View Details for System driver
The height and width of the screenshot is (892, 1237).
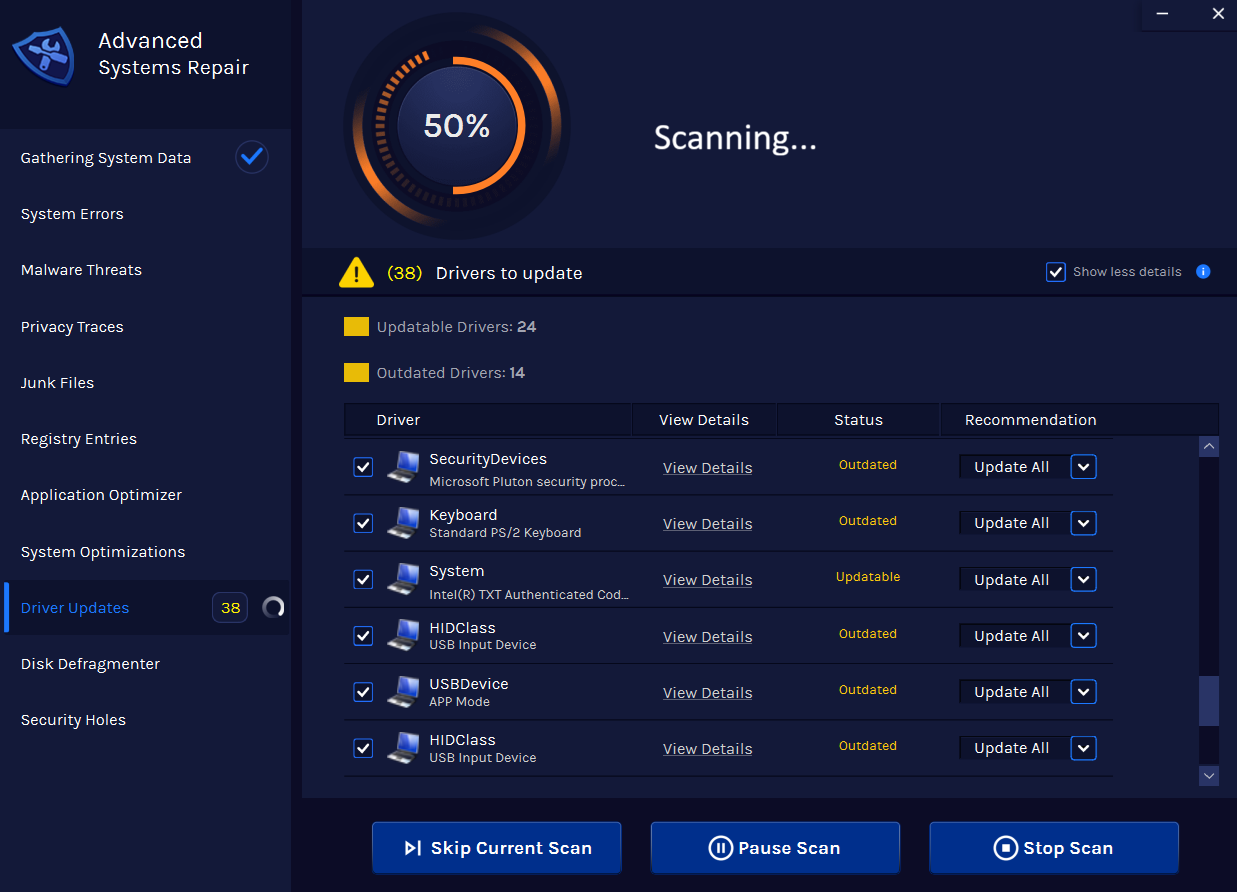tap(707, 580)
